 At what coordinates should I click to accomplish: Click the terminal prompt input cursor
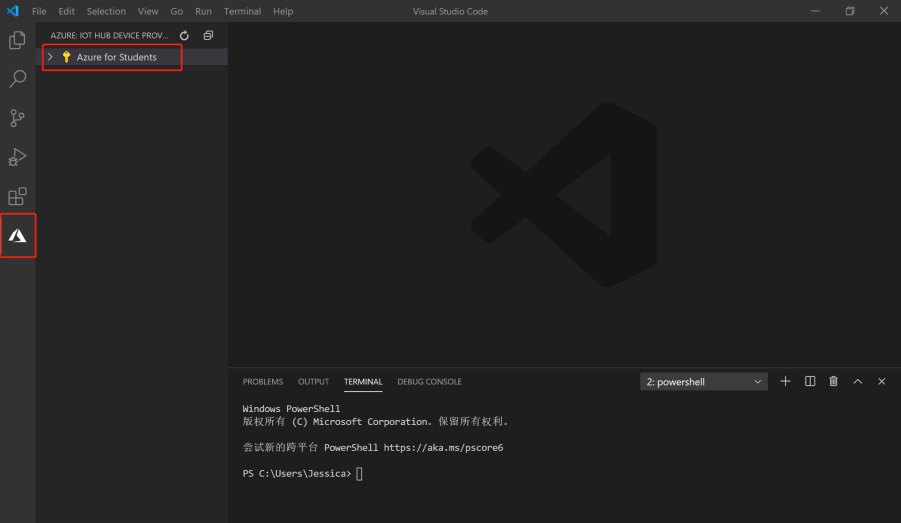[359, 474]
